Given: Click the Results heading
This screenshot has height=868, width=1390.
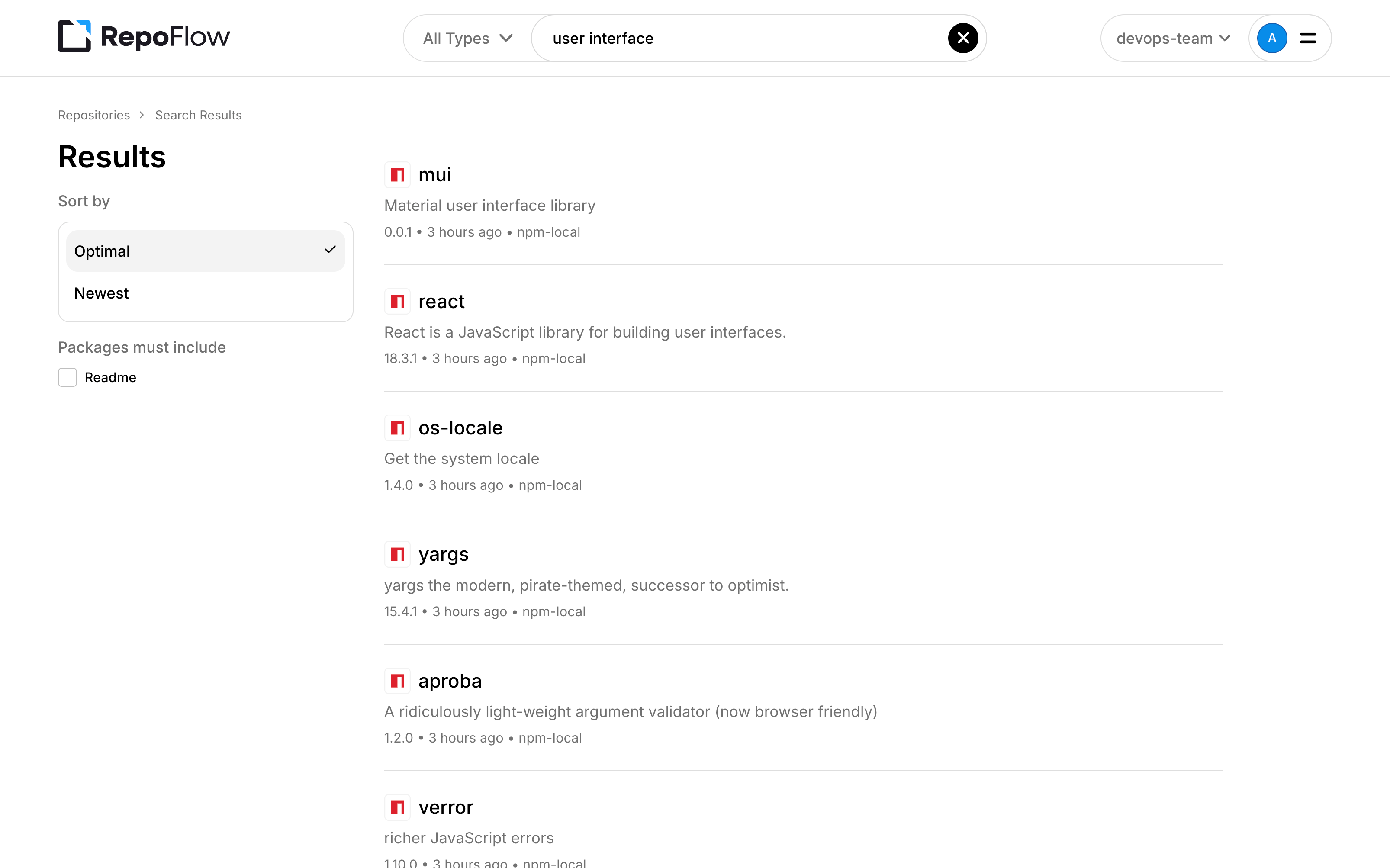Looking at the screenshot, I should [112, 157].
